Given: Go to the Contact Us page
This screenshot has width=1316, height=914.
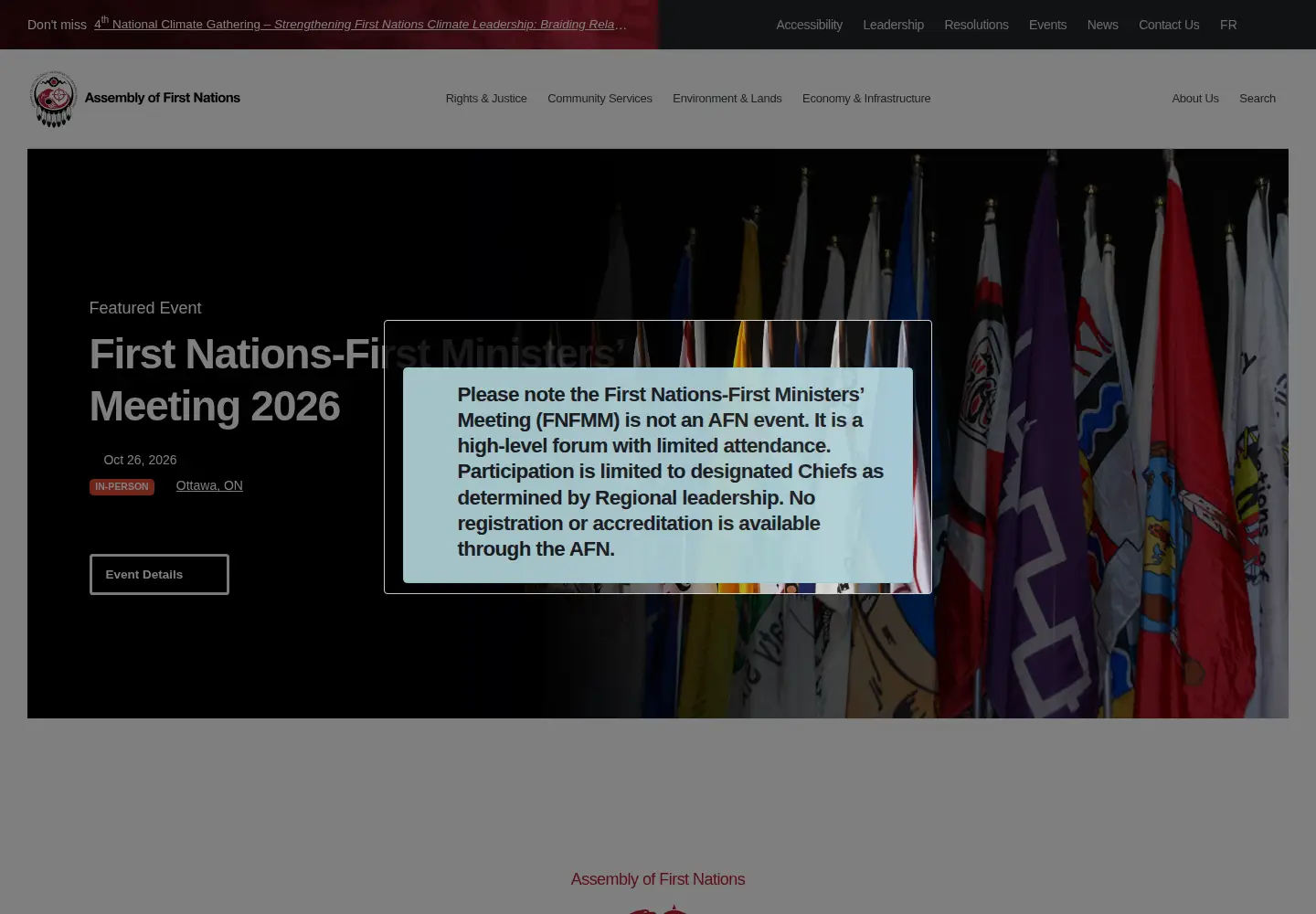Looking at the screenshot, I should point(1169,25).
